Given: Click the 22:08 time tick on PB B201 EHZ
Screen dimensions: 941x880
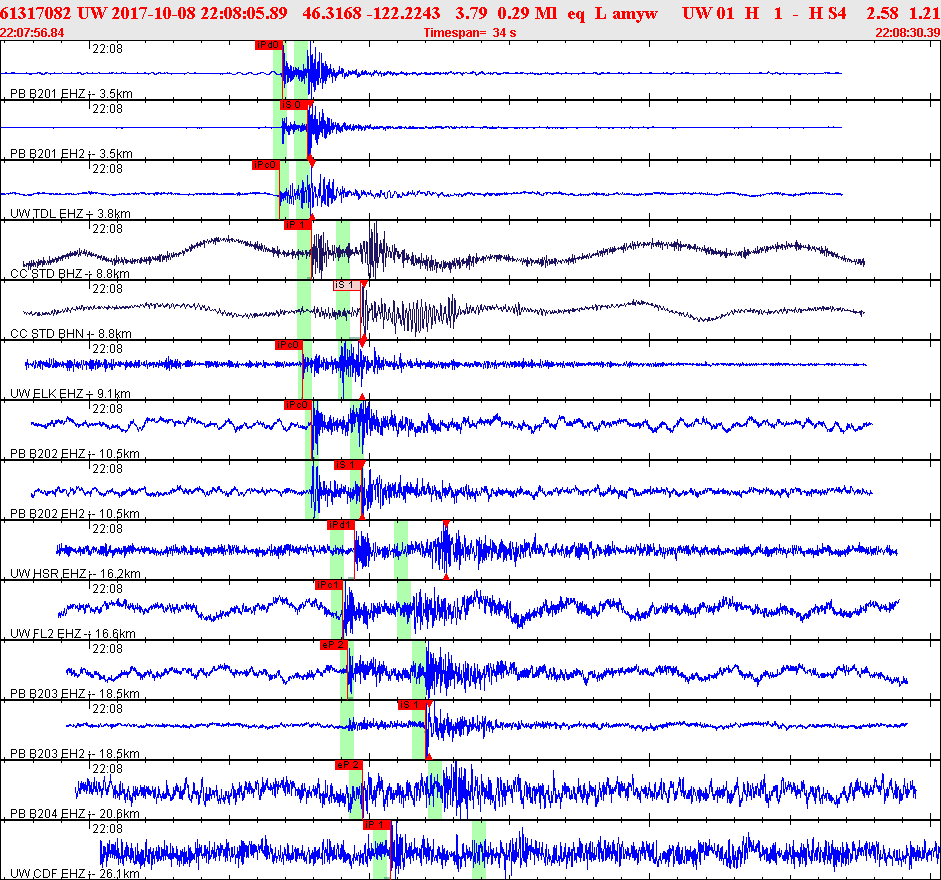Looking at the screenshot, I should click(107, 49).
